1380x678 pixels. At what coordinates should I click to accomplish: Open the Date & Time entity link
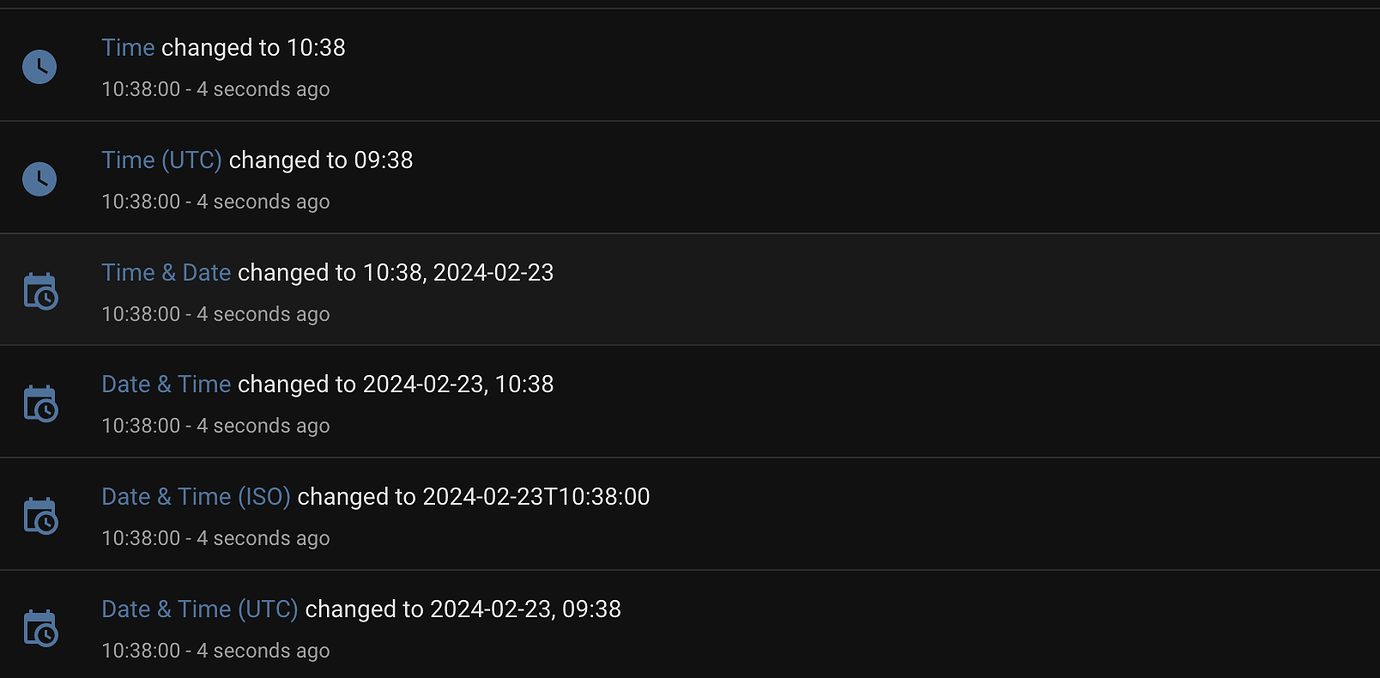[166, 384]
